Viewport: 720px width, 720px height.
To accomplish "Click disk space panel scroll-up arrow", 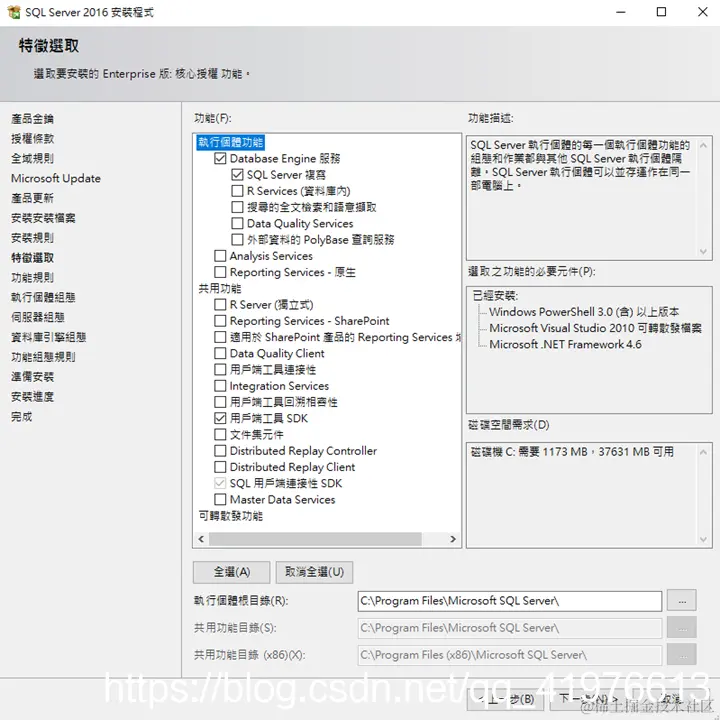I will click(703, 452).
